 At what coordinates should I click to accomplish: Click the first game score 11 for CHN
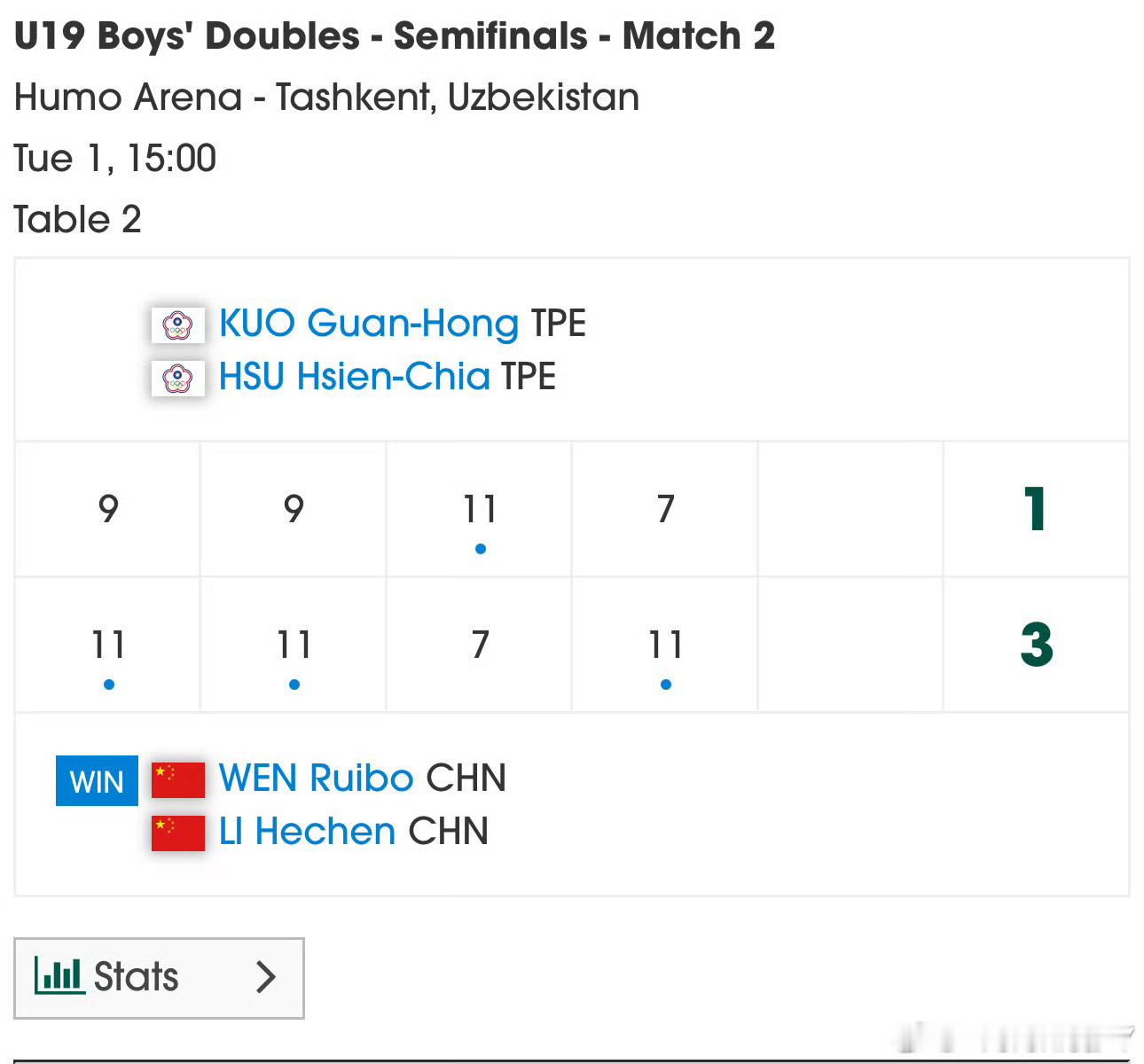(x=108, y=645)
